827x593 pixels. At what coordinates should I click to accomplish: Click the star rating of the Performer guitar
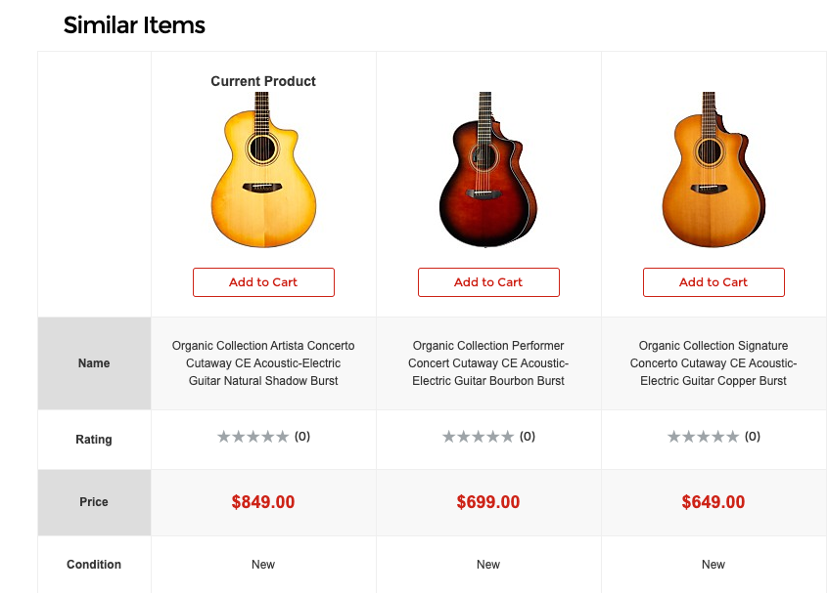[x=478, y=437]
